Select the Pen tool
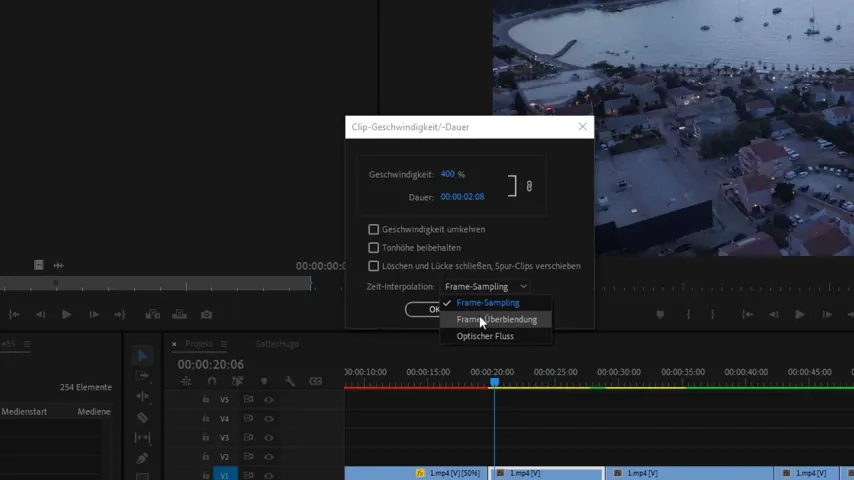854x480 pixels. tap(142, 458)
